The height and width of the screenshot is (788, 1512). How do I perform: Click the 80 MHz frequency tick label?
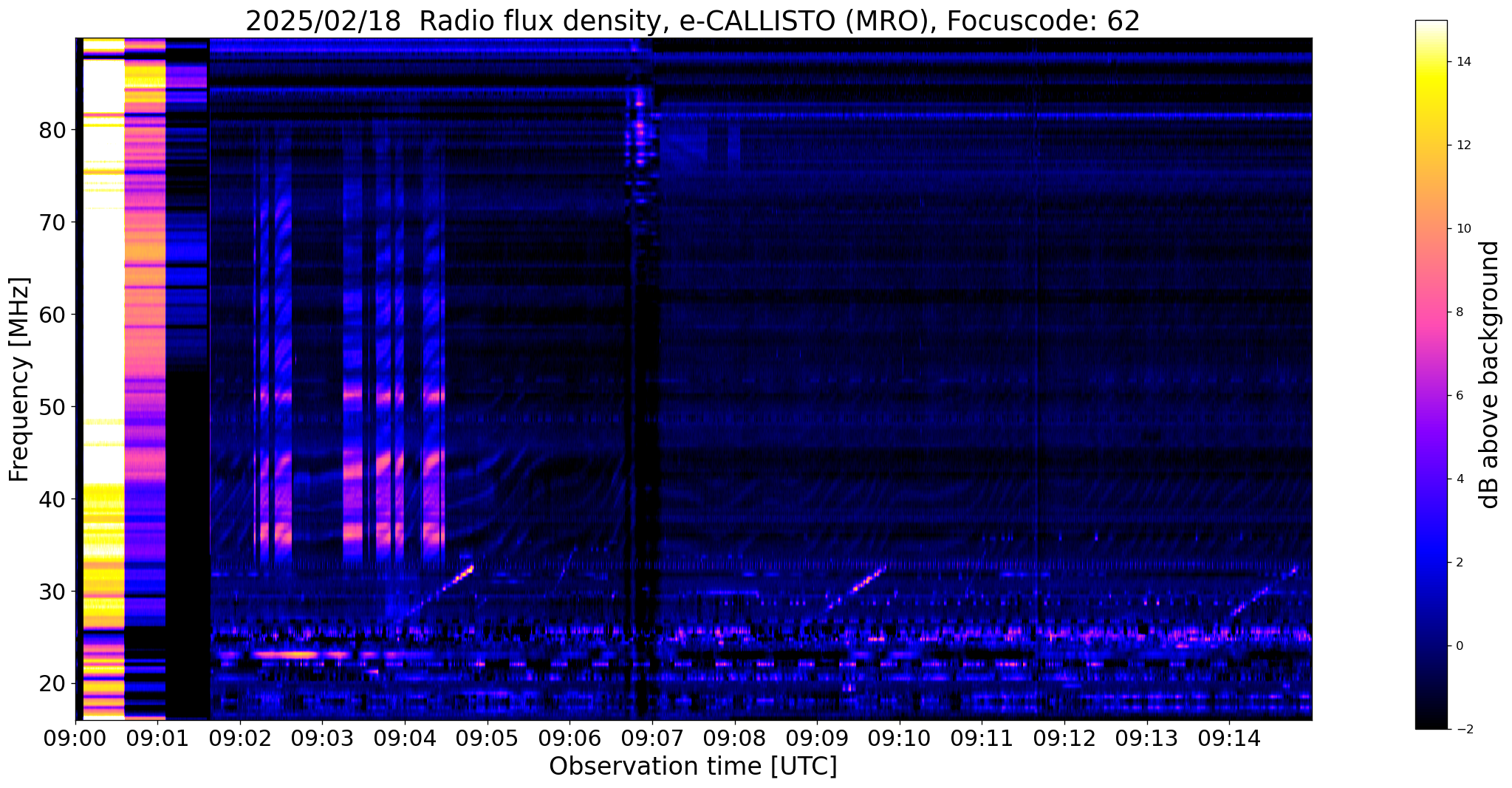point(53,130)
